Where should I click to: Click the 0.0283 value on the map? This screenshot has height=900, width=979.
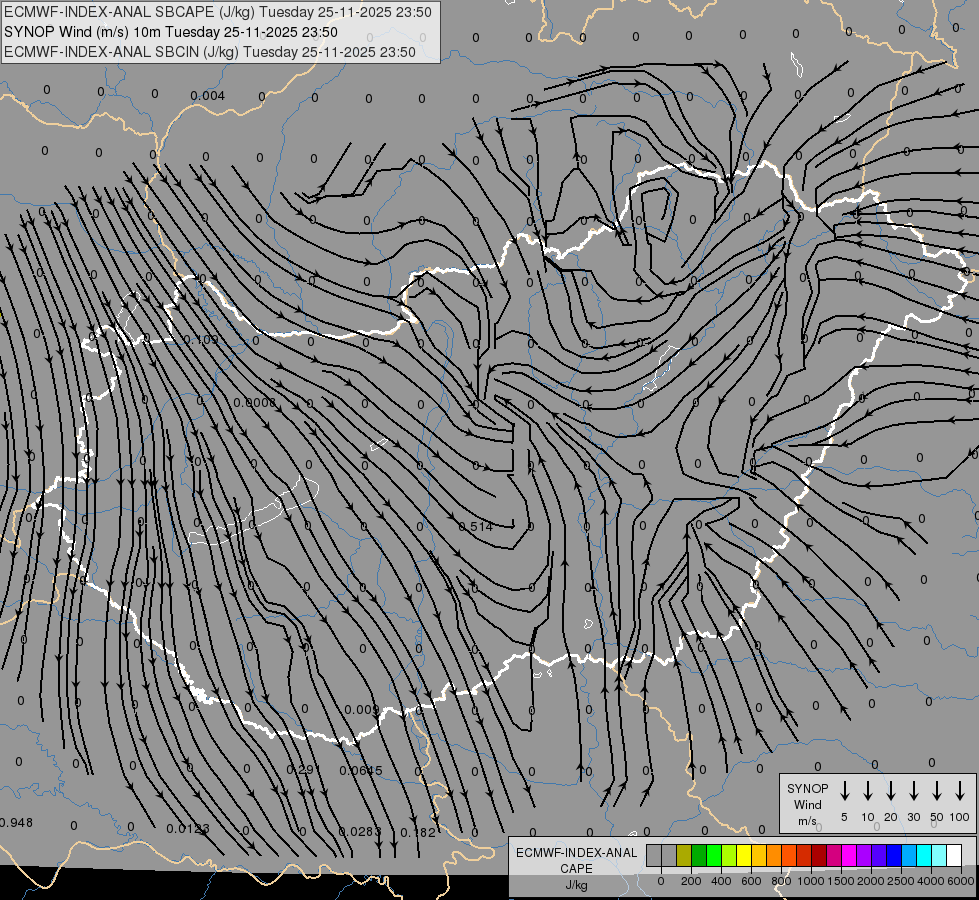360,832
